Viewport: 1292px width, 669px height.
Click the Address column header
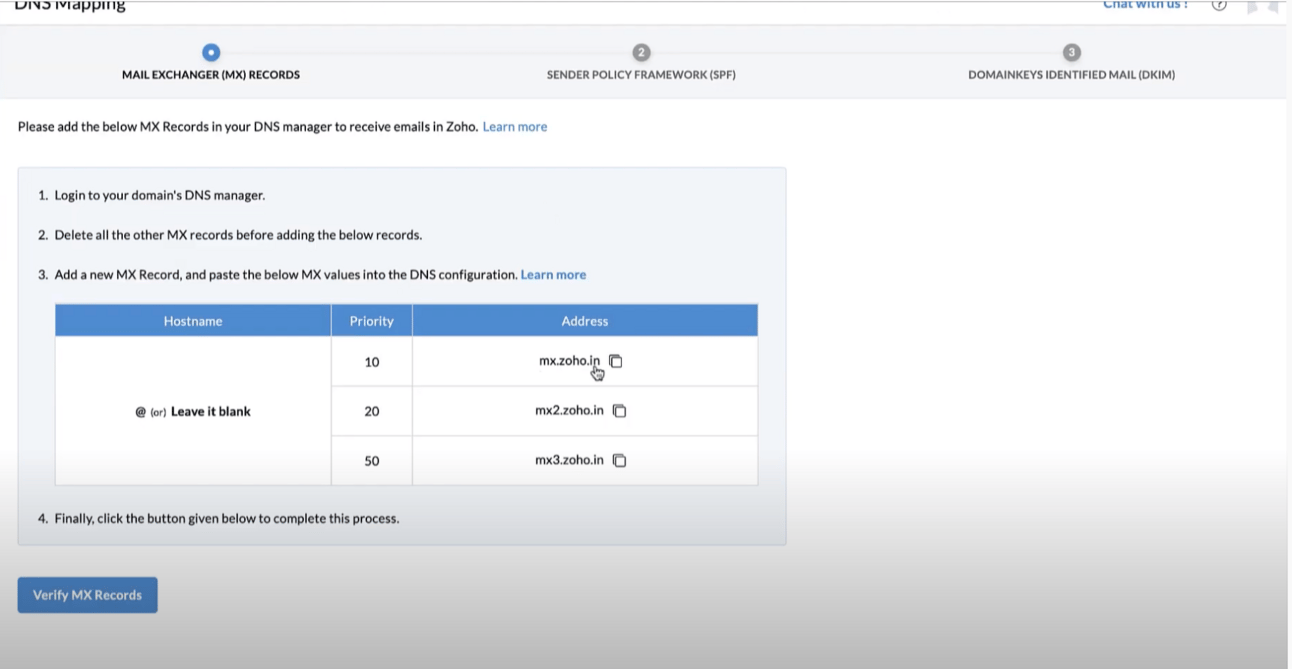click(585, 321)
